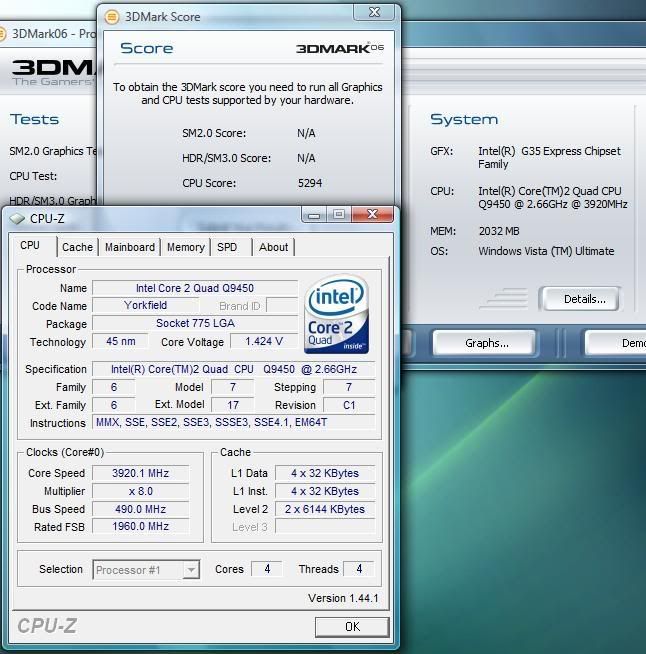This screenshot has height=654, width=646.
Task: Click the Package field Socket 775 LGA
Action: [x=195, y=323]
